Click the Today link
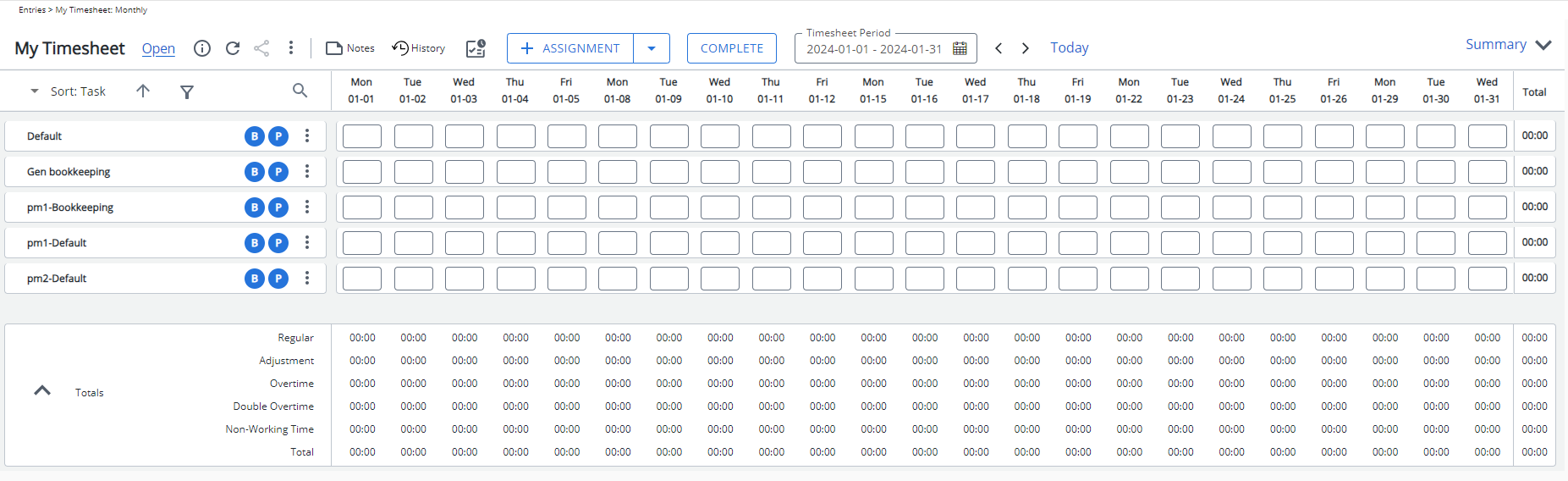This screenshot has width=1568, height=481. [1070, 48]
